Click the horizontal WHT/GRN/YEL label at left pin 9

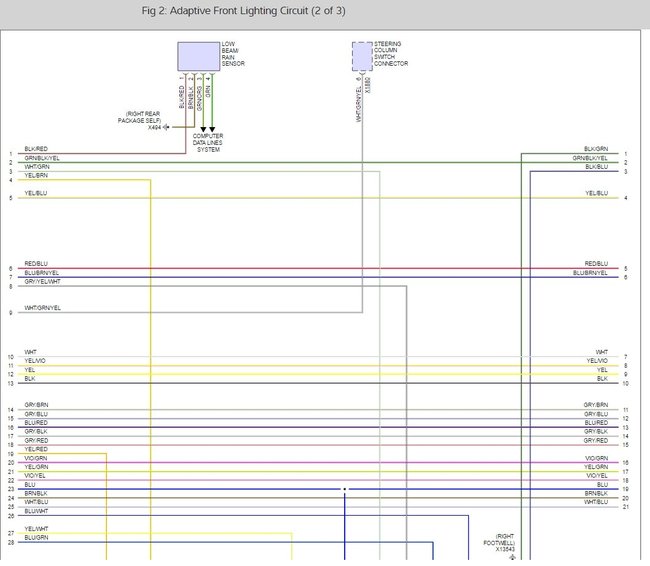pos(42,308)
